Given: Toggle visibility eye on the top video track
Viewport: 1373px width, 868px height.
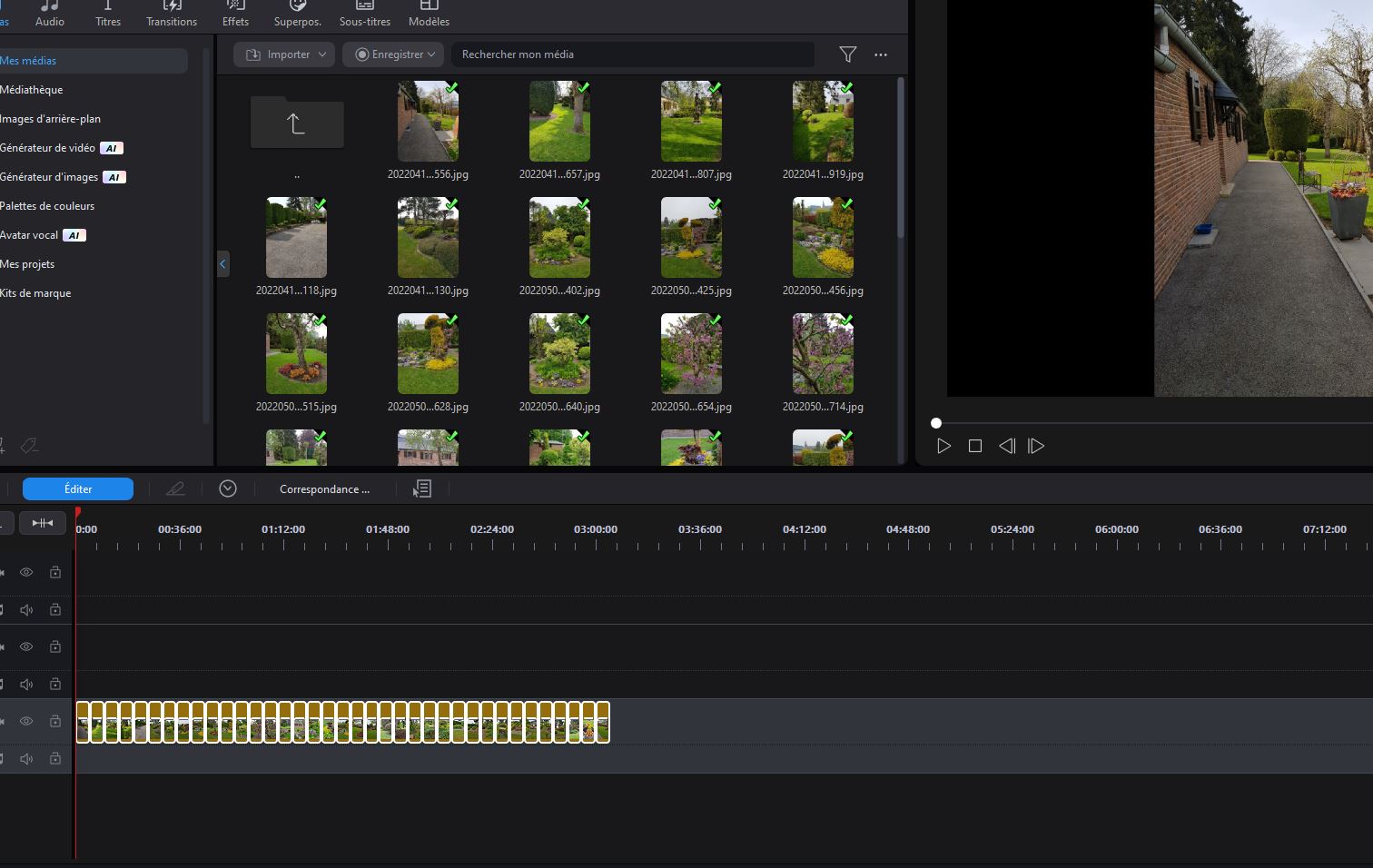Looking at the screenshot, I should coord(26,572).
